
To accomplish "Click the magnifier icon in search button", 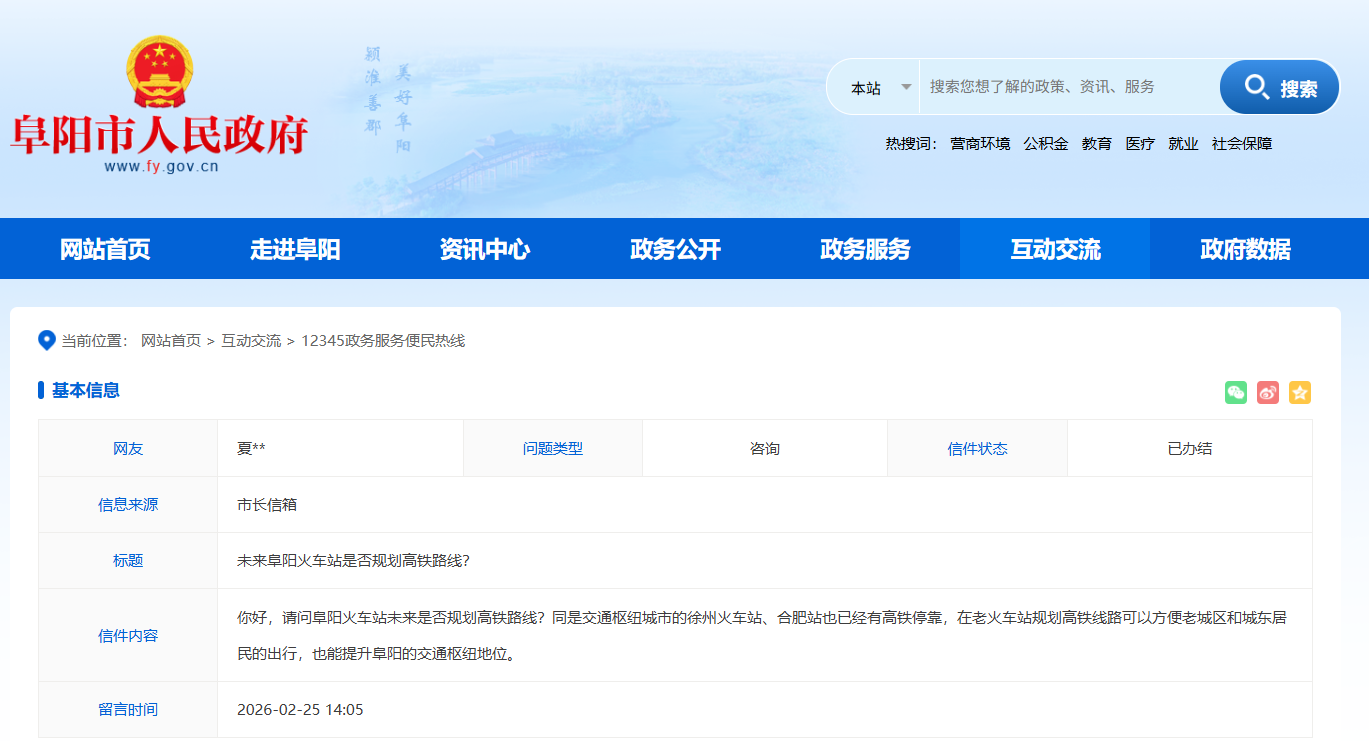I will pyautogui.click(x=1257, y=87).
